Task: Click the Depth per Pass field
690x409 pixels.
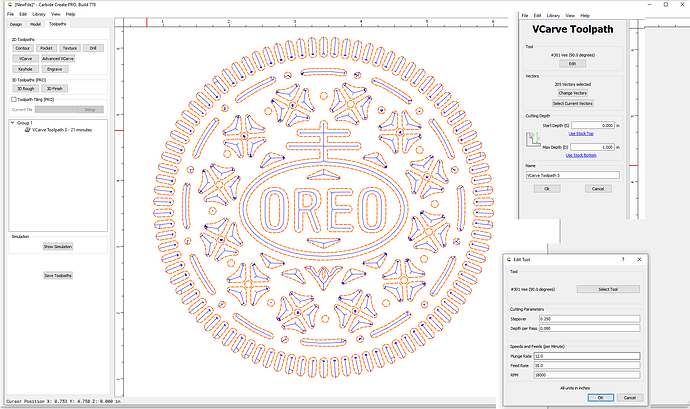Action: click(590, 328)
